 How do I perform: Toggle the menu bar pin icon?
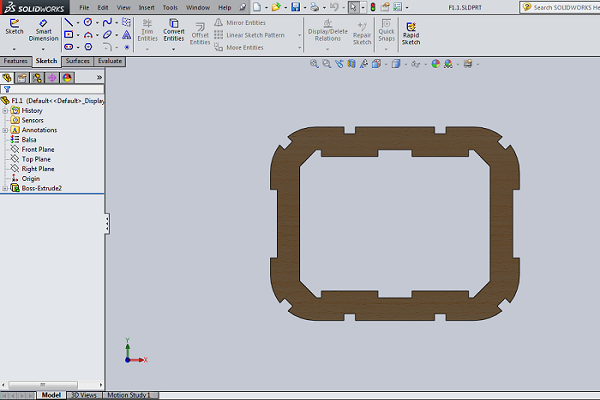242,7
